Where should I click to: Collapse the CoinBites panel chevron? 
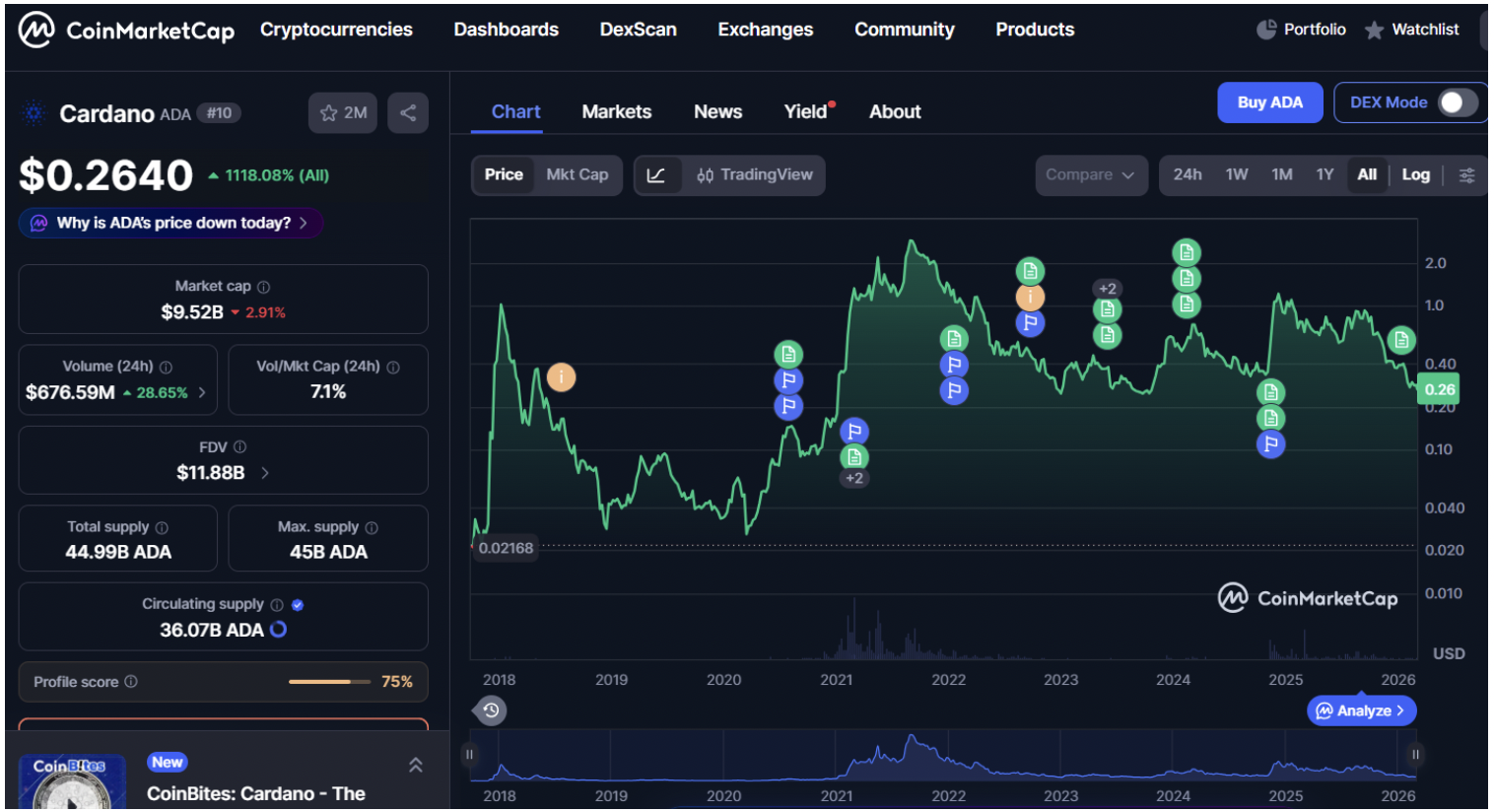415,765
